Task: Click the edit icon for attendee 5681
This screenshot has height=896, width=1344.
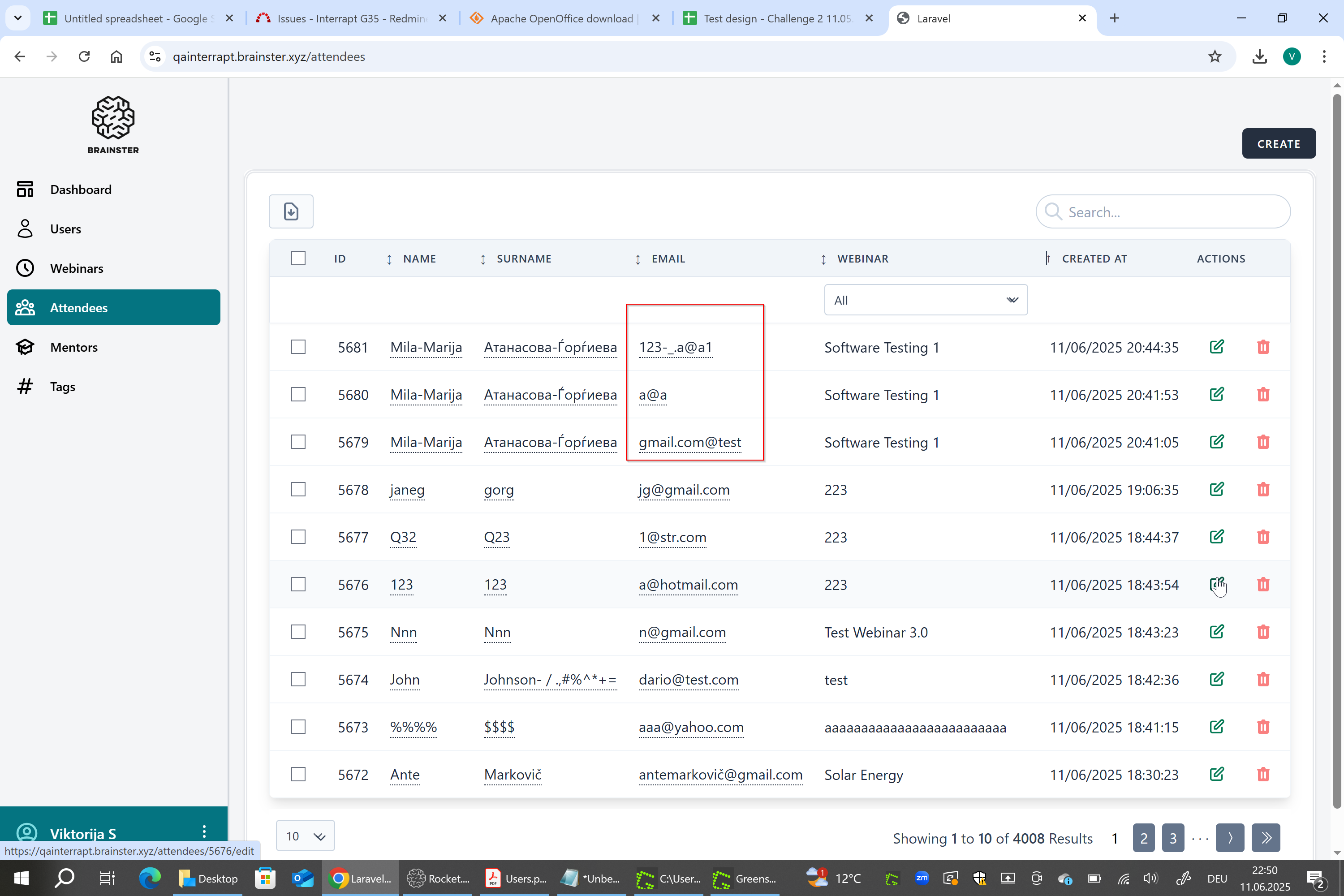Action: point(1217,347)
